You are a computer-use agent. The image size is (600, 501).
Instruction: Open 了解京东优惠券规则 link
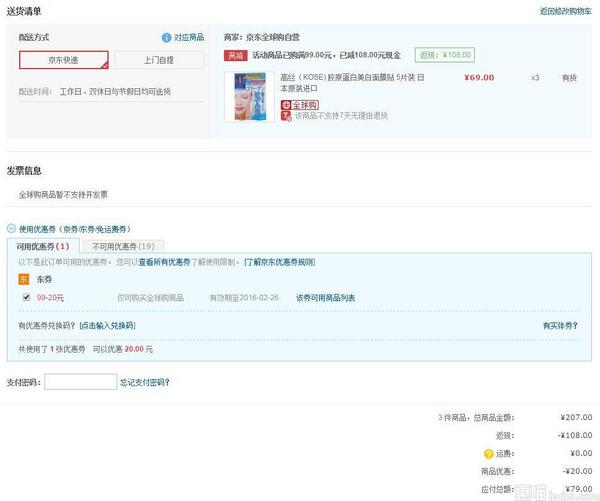[x=280, y=262]
